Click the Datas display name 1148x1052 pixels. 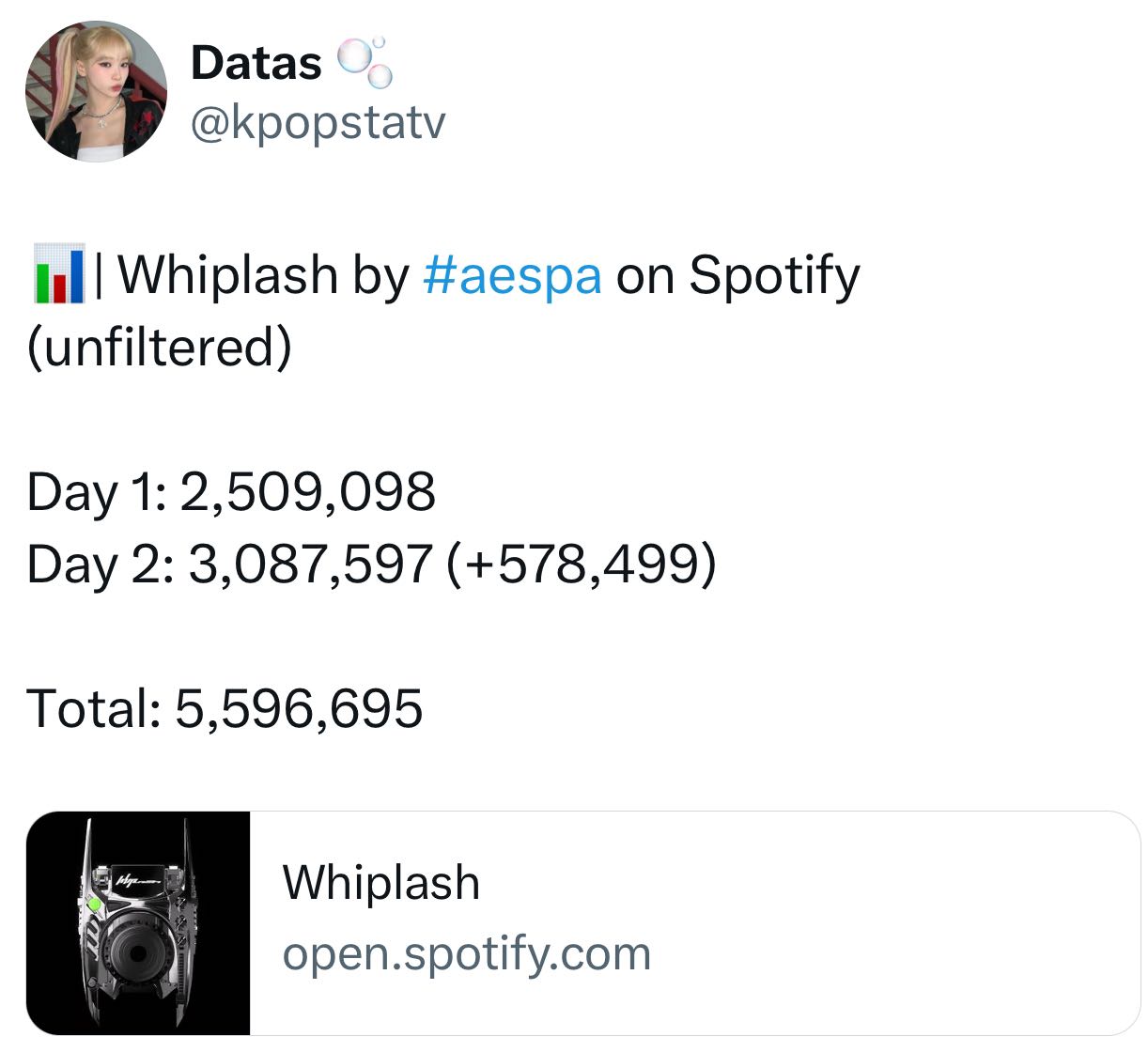[256, 63]
